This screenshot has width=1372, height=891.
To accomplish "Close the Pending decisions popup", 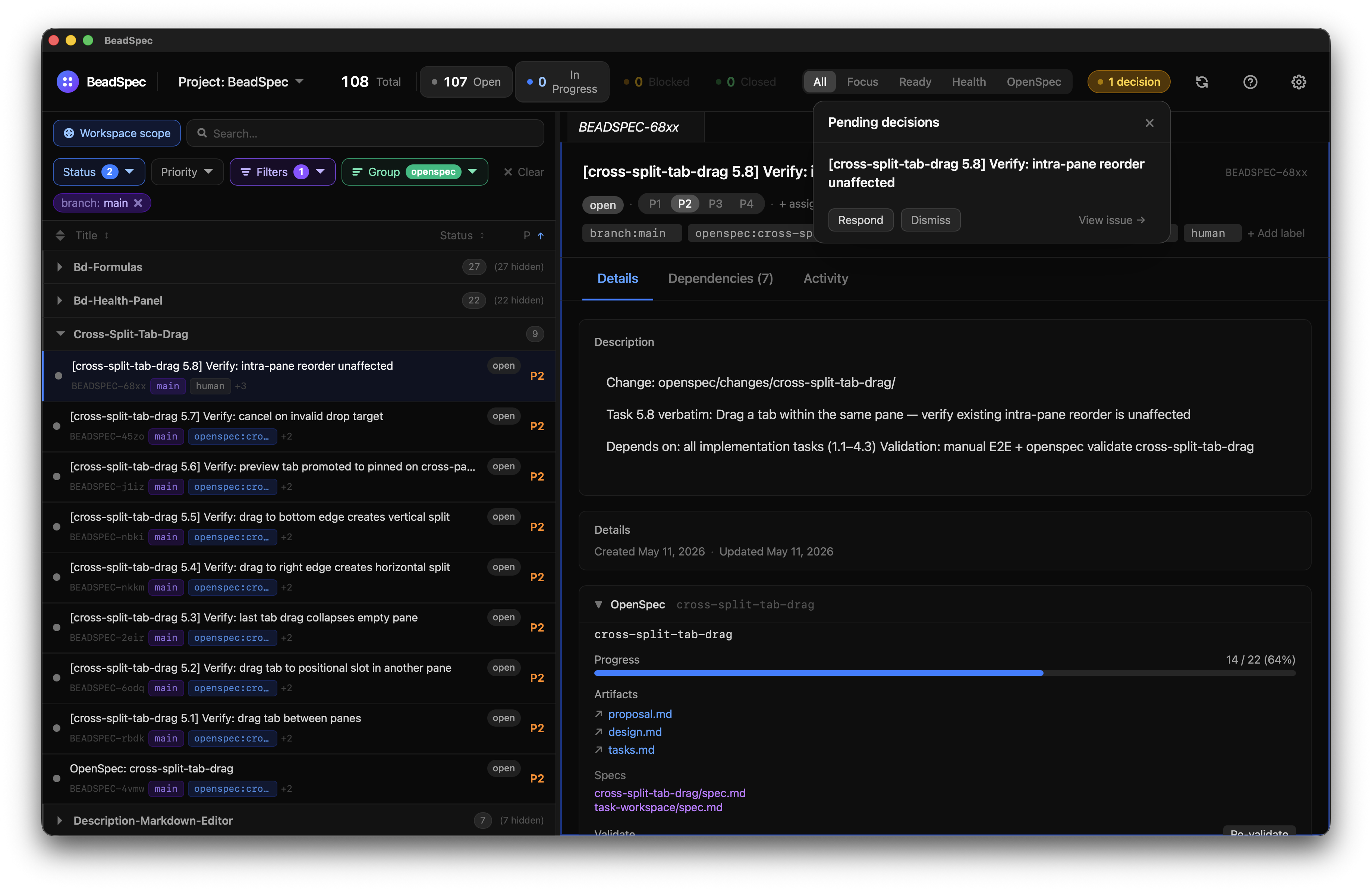I will (1149, 123).
